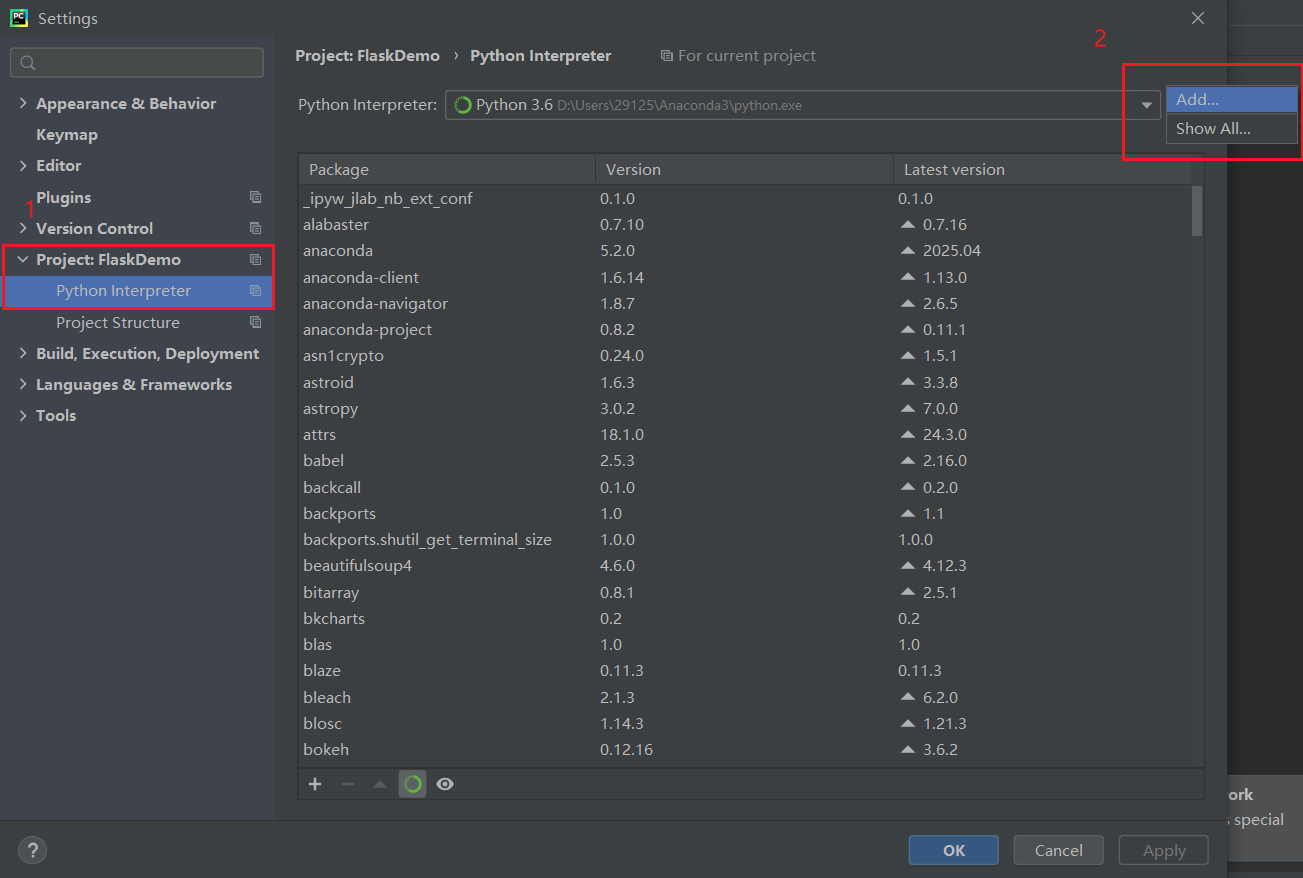Select the bitarray package row
Screen dimensions: 1303x878
pos(745,592)
